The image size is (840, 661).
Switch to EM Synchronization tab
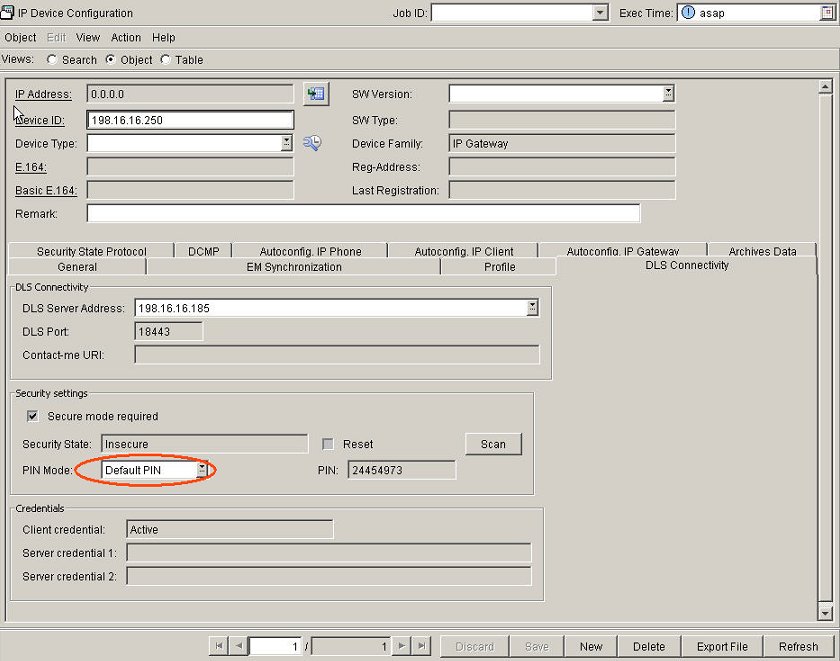tap(294, 267)
